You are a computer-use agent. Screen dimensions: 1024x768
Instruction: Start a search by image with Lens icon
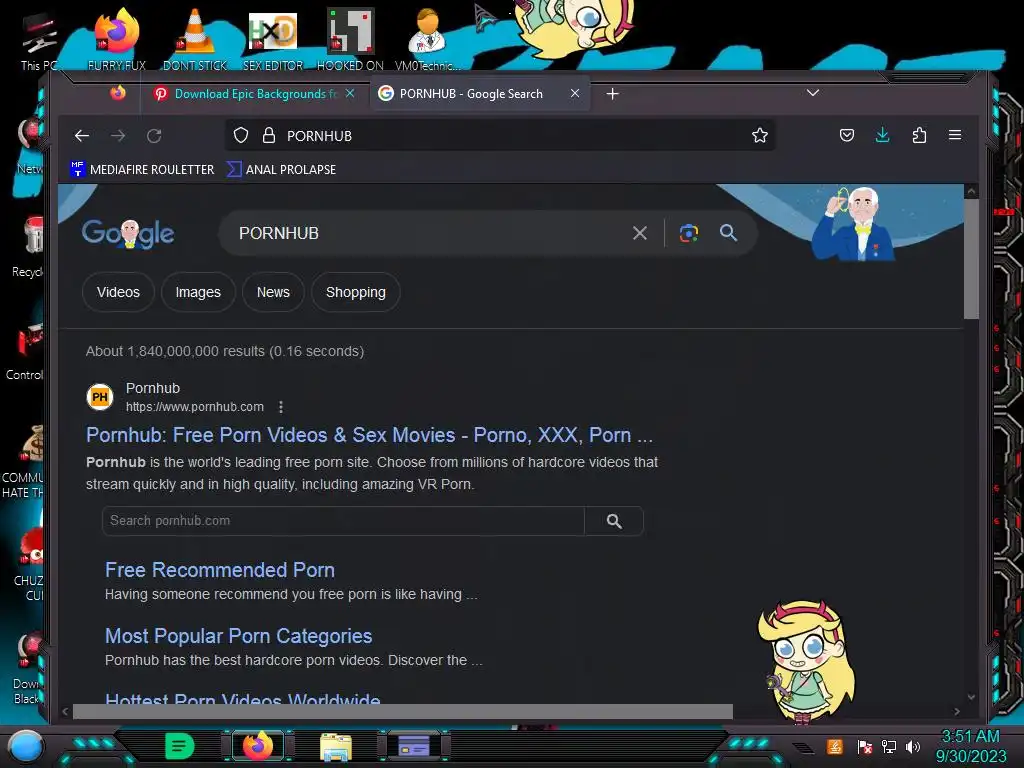point(689,233)
